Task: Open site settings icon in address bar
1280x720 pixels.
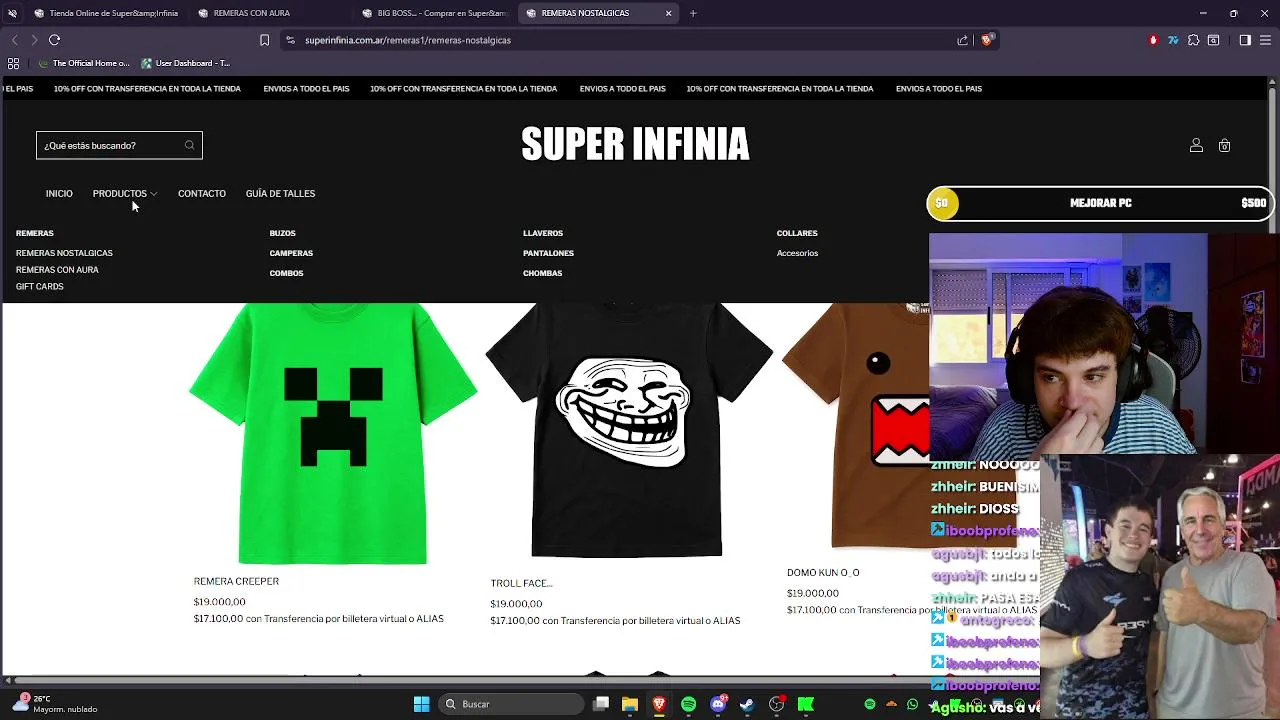Action: pos(290,40)
